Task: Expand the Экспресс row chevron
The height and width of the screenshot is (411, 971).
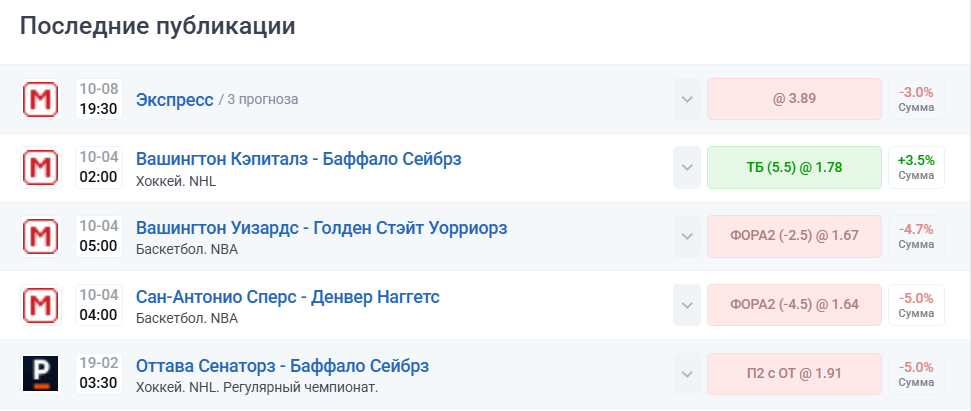Action: click(687, 99)
